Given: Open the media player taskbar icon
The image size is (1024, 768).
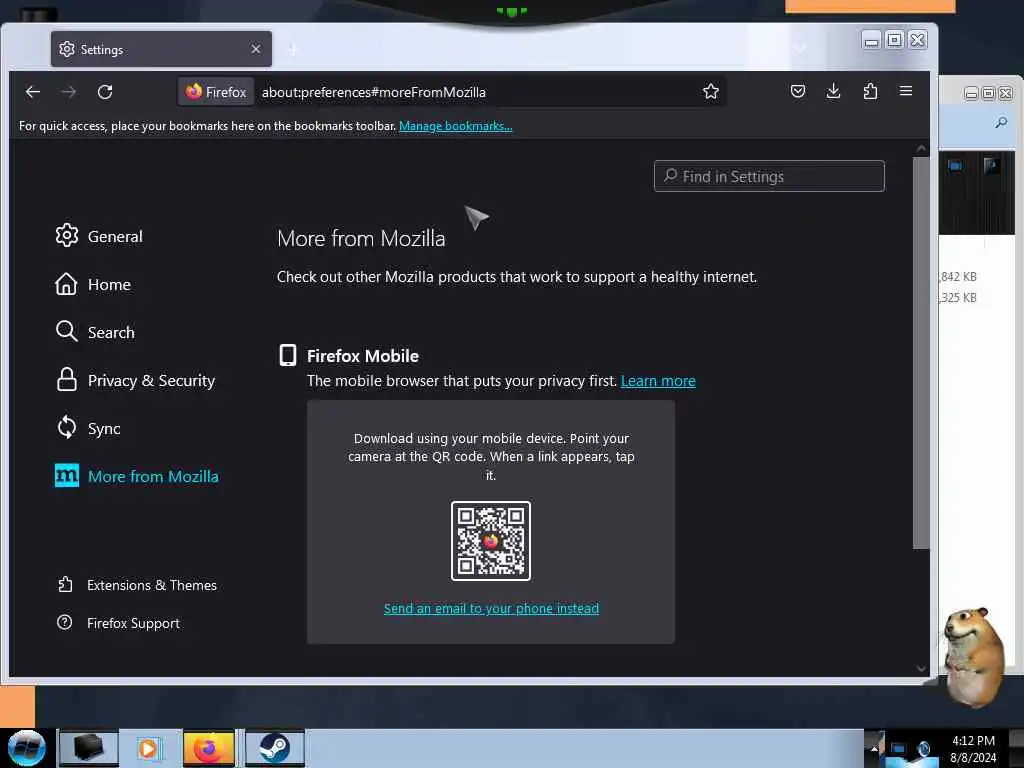Looking at the screenshot, I should pos(148,748).
